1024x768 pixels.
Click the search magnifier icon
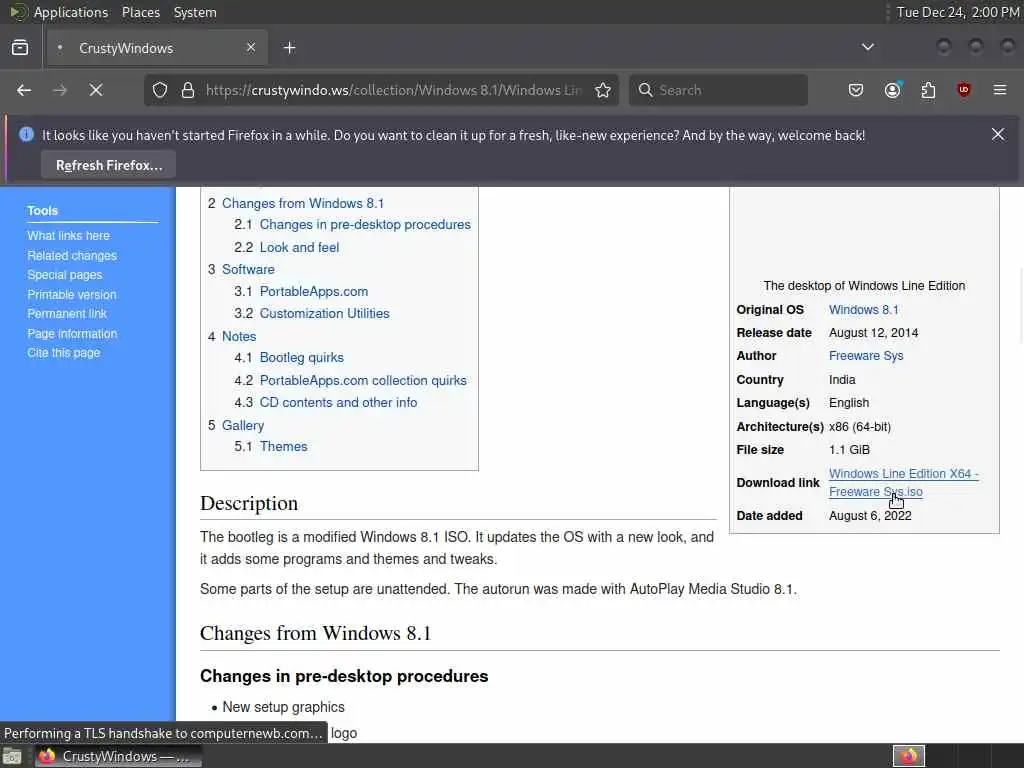(x=645, y=90)
